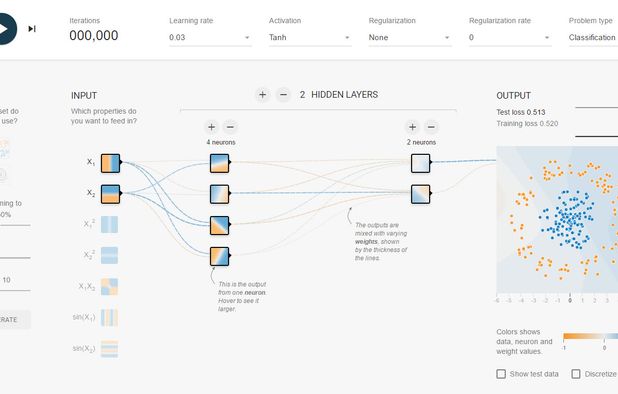Check the Discretize output box
This screenshot has width=618, height=394.
(576, 374)
